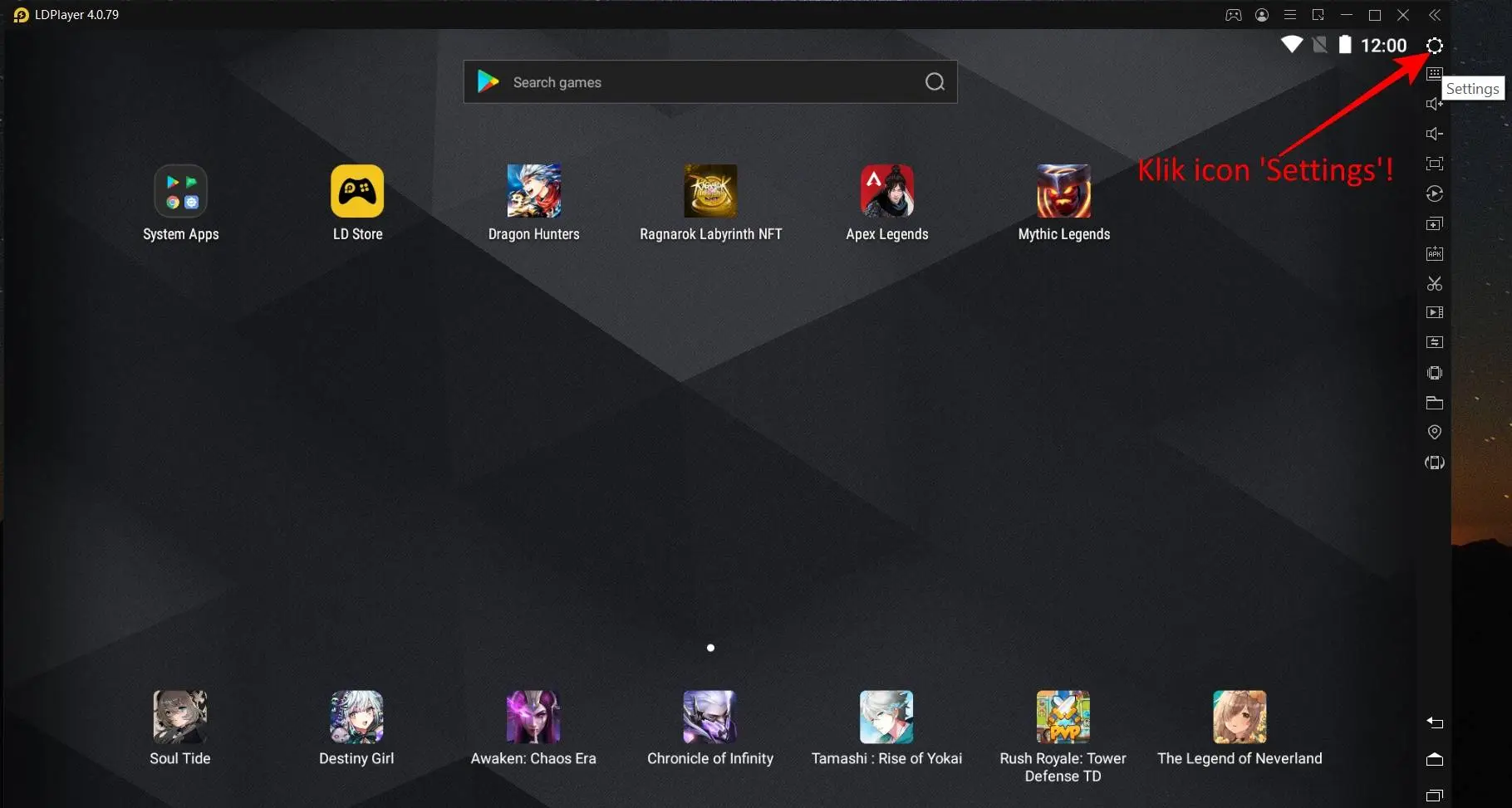1512x808 pixels.
Task: Click the install APK icon
Action: click(x=1435, y=253)
